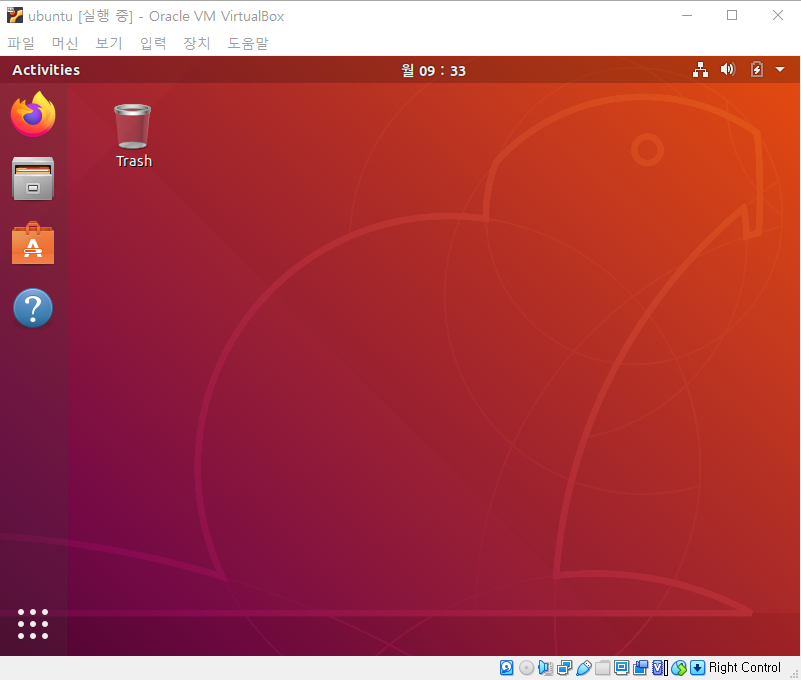Click the optical disc status icon
This screenshot has width=801, height=680.
tap(526, 667)
